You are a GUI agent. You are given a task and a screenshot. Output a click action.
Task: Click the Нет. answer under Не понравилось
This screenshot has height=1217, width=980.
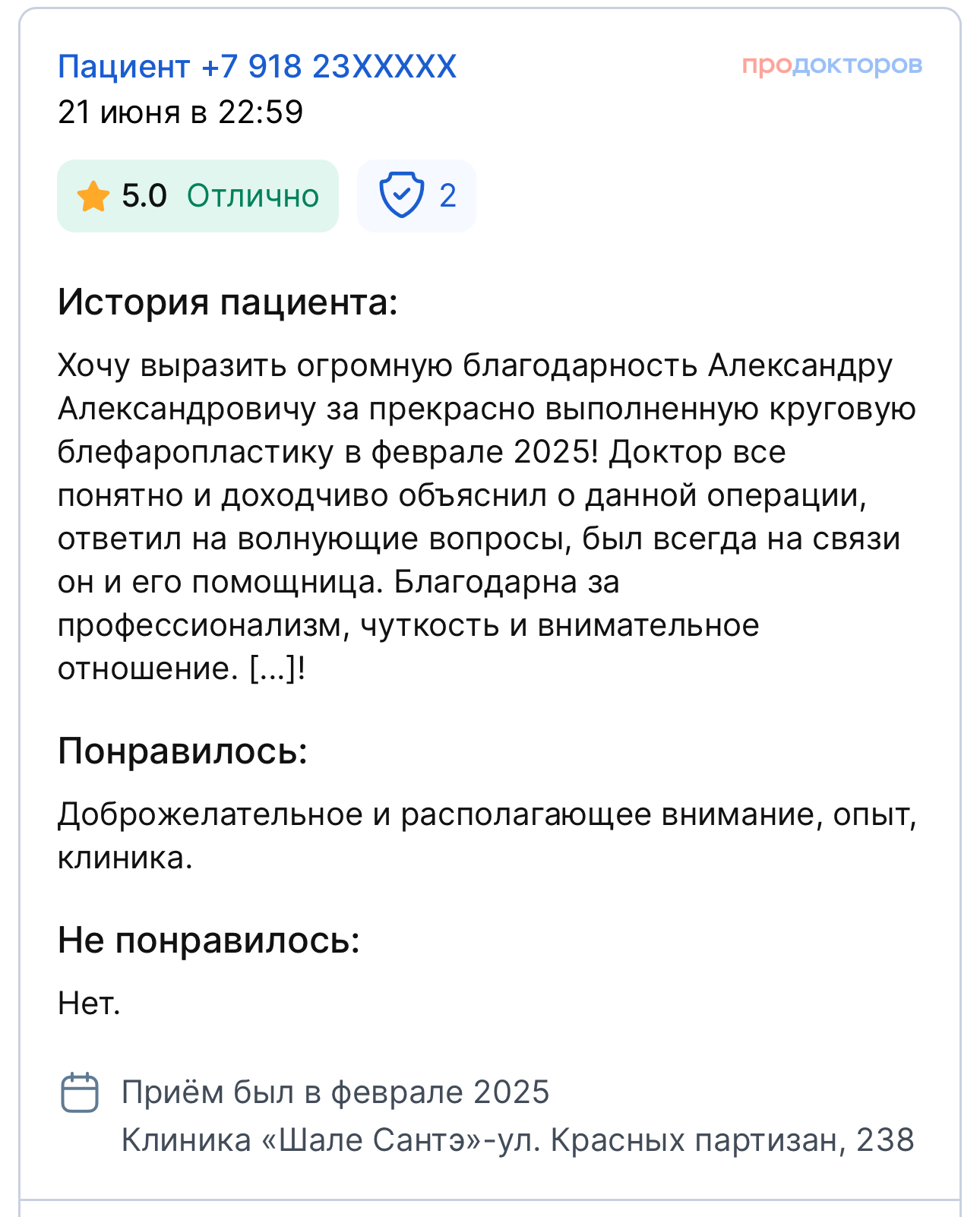coord(90,1004)
